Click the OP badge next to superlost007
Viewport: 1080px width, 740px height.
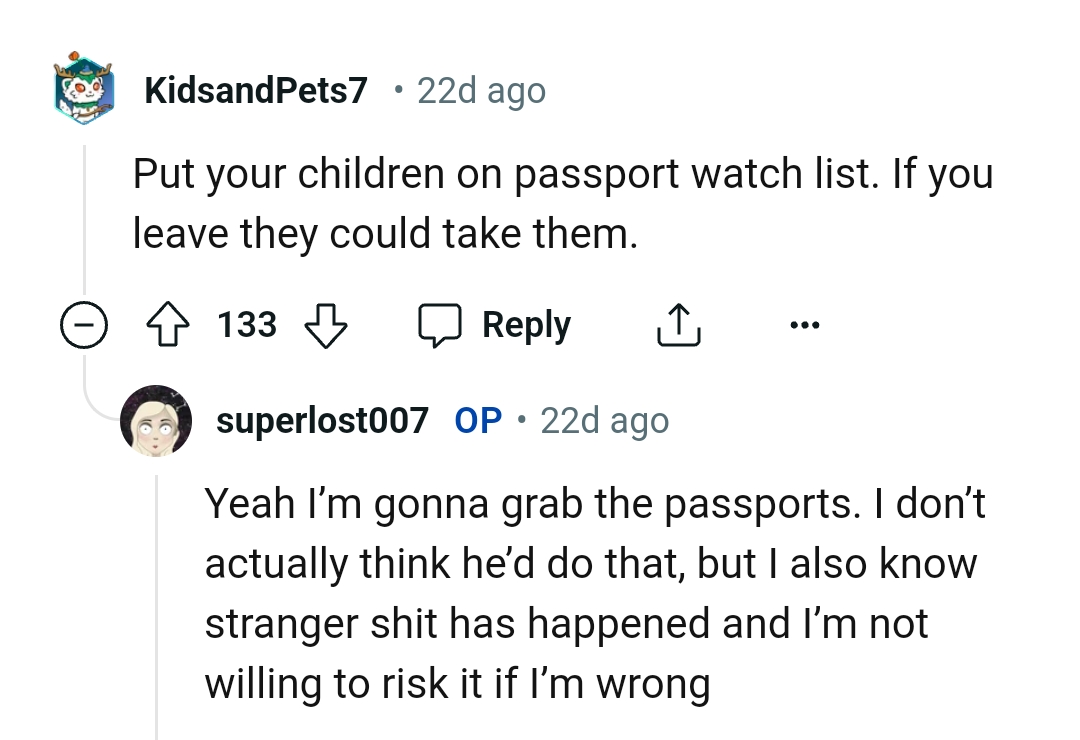[x=477, y=420]
